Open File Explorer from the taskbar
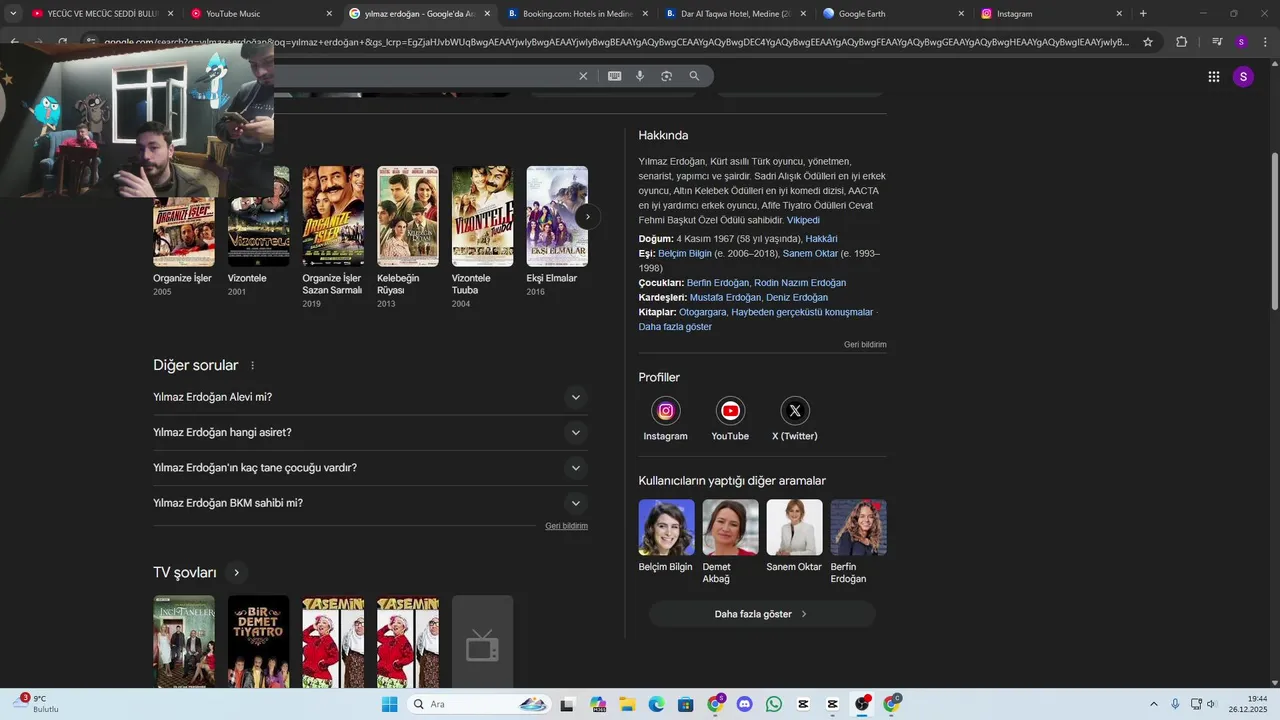Image resolution: width=1280 pixels, height=720 pixels. tap(627, 704)
